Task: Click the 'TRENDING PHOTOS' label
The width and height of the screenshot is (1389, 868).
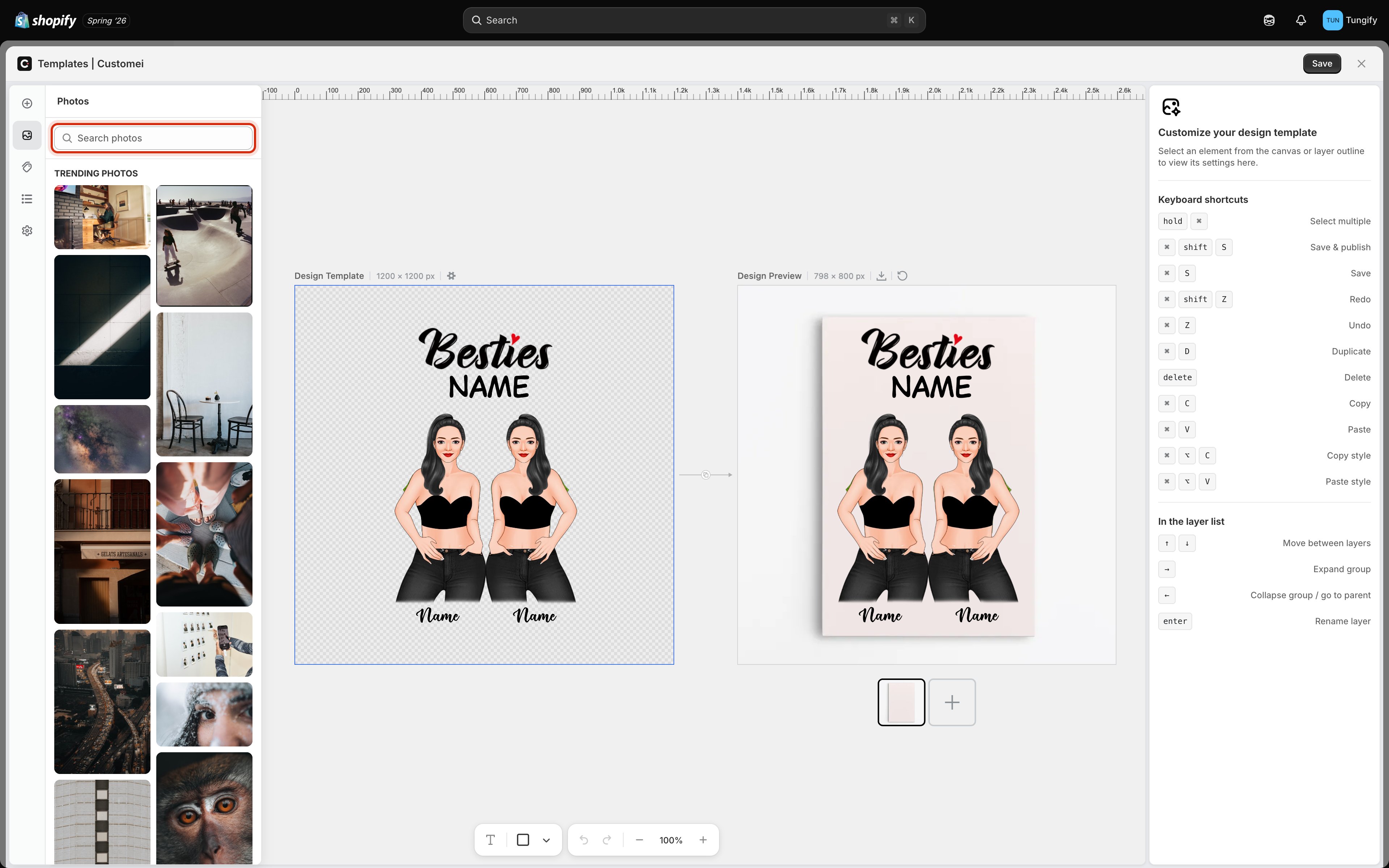Action: (96, 173)
